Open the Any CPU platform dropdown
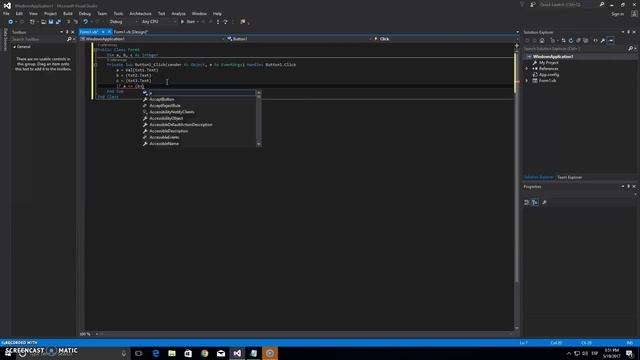This screenshot has height=360, width=640. click(x=158, y=22)
